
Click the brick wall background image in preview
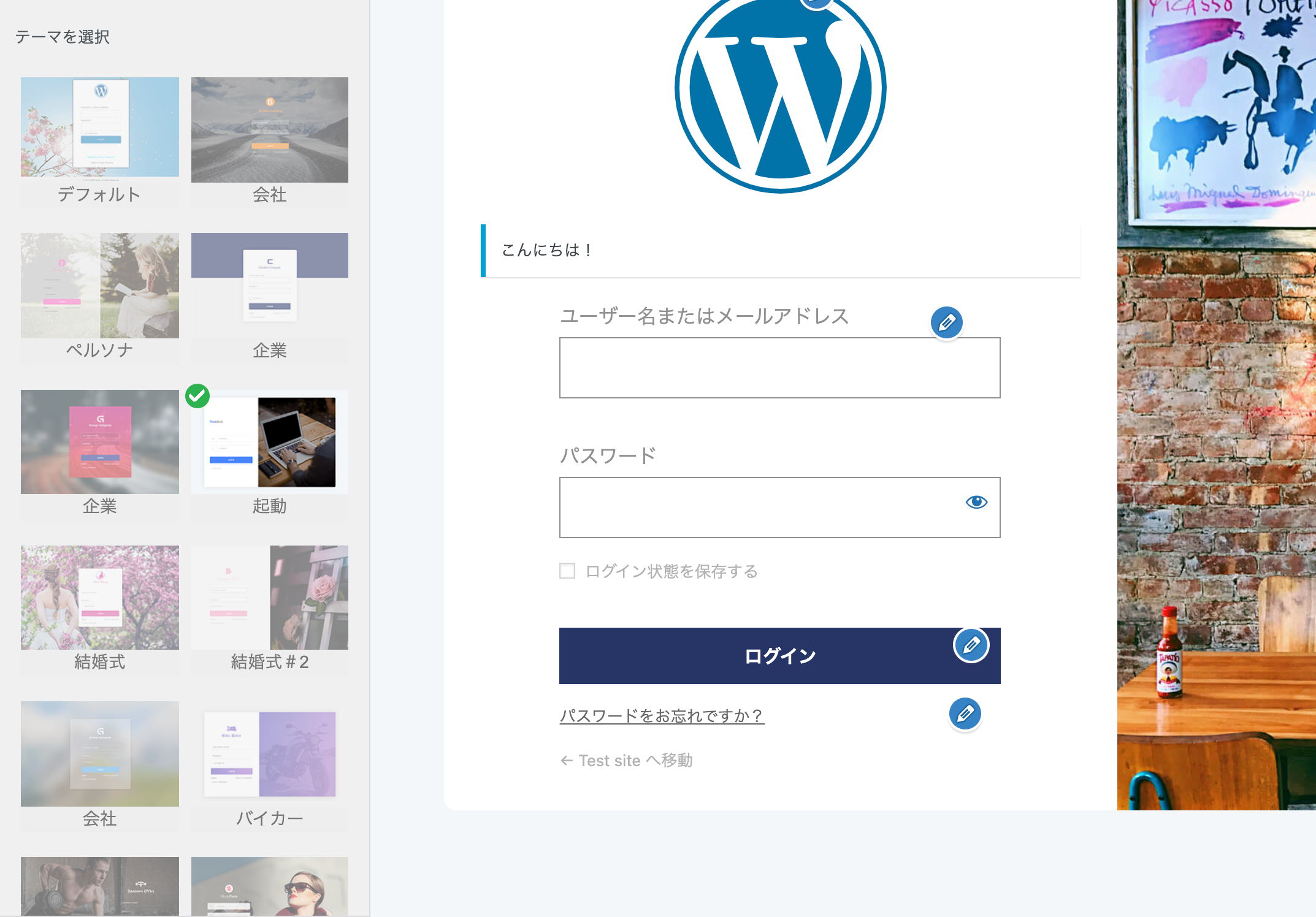(x=1216, y=405)
